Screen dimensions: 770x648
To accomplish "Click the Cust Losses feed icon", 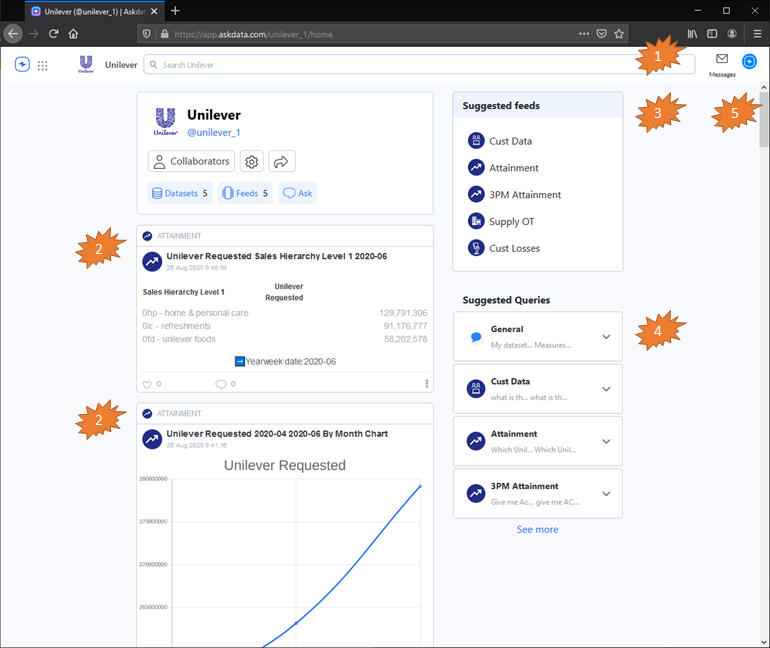I will tap(476, 248).
